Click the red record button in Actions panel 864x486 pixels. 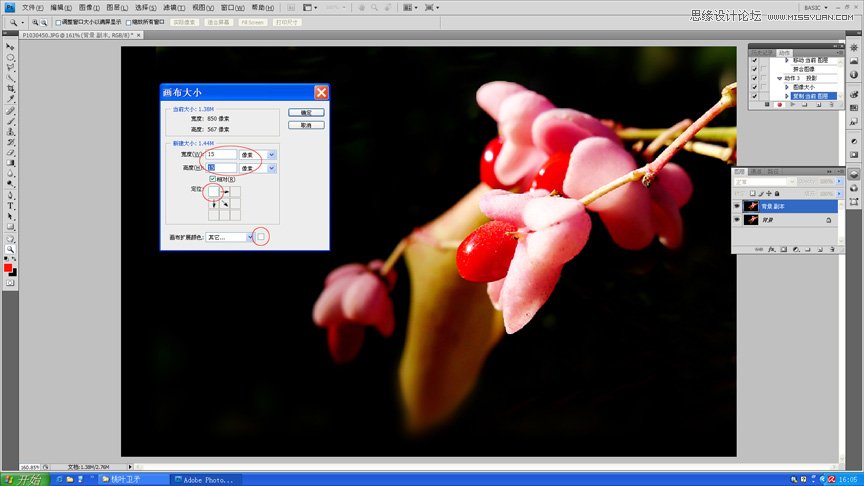click(780, 104)
